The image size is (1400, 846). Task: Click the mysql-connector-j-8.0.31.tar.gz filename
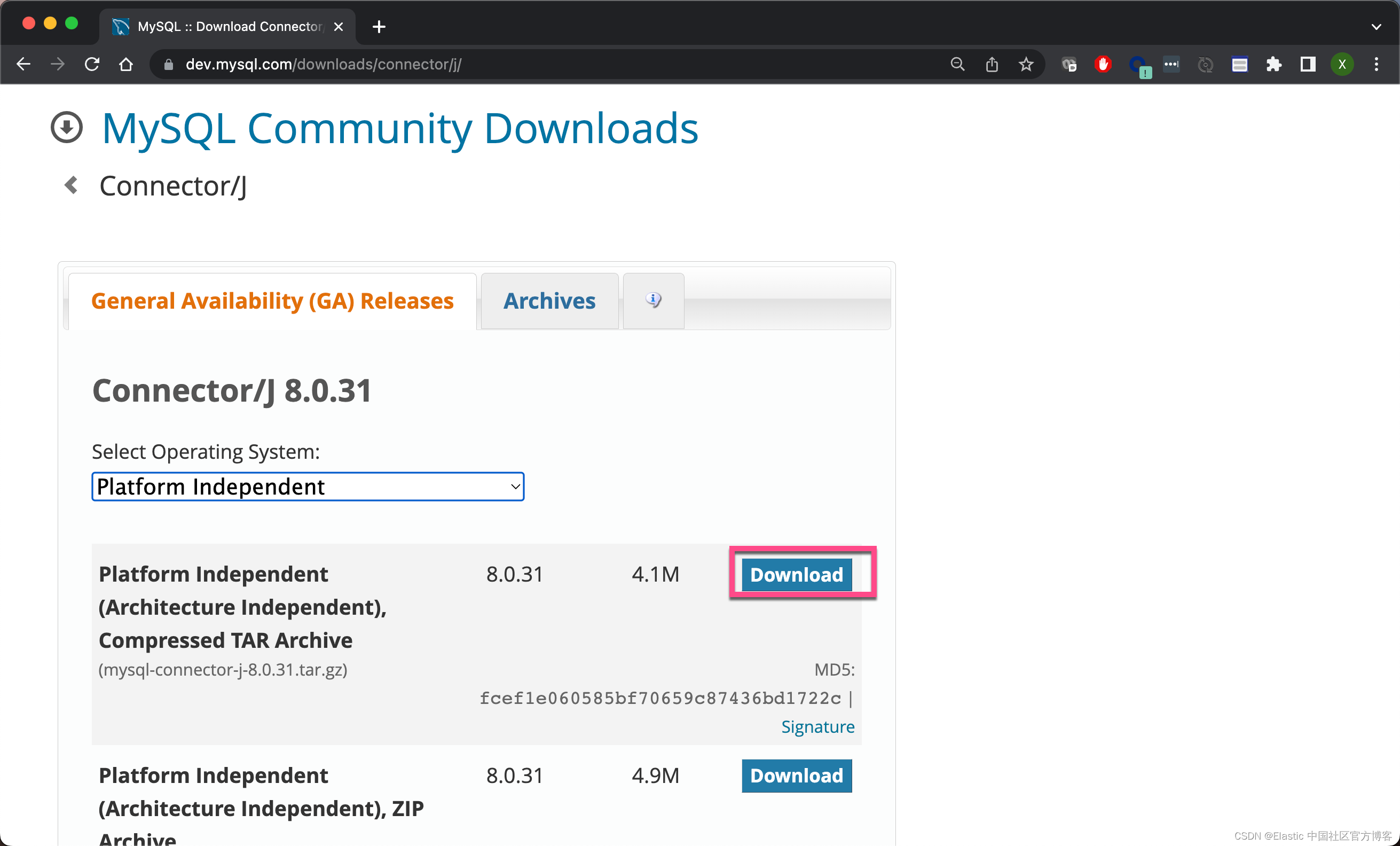click(223, 670)
